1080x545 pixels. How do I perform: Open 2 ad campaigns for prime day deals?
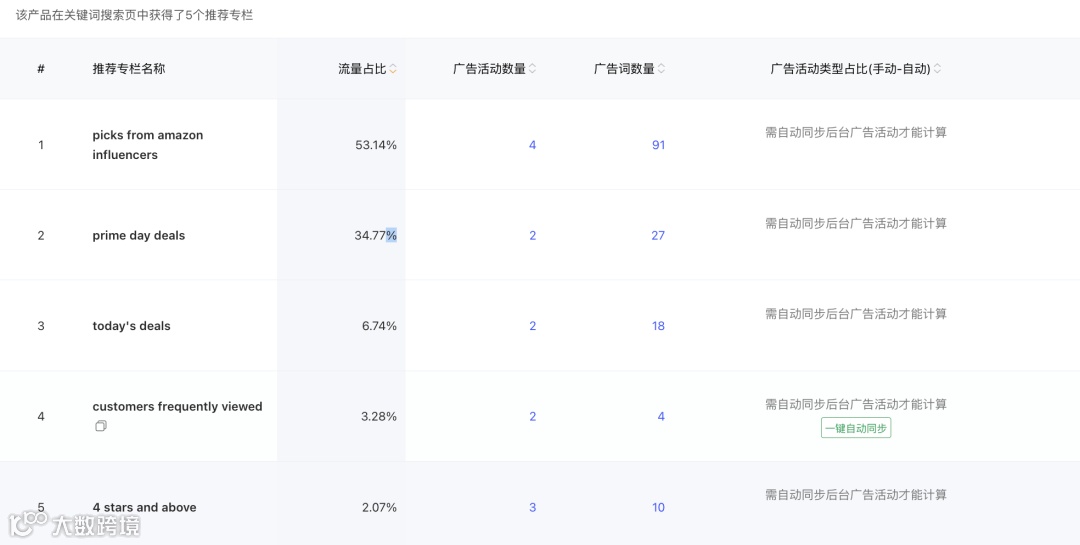532,236
